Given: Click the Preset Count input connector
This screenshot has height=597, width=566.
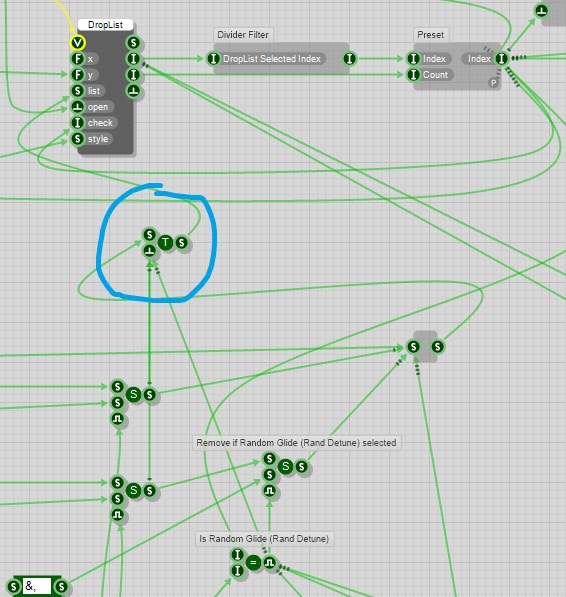Looking at the screenshot, I should tap(413, 75).
